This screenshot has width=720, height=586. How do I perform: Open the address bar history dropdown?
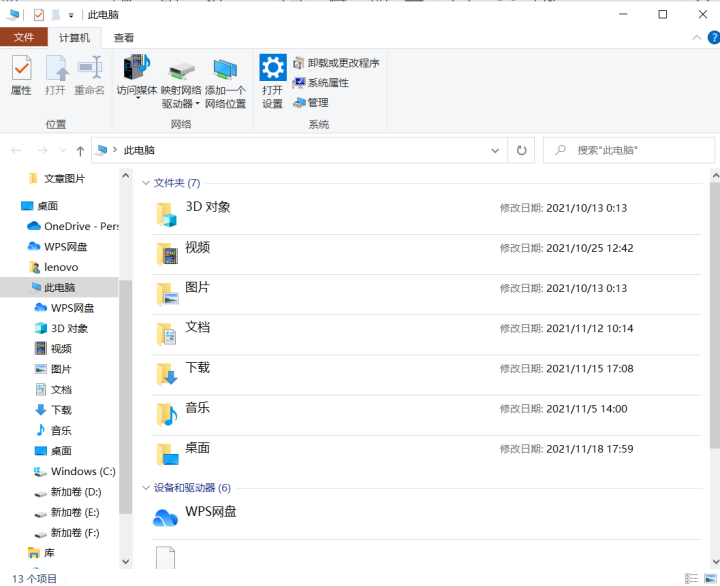pos(495,150)
